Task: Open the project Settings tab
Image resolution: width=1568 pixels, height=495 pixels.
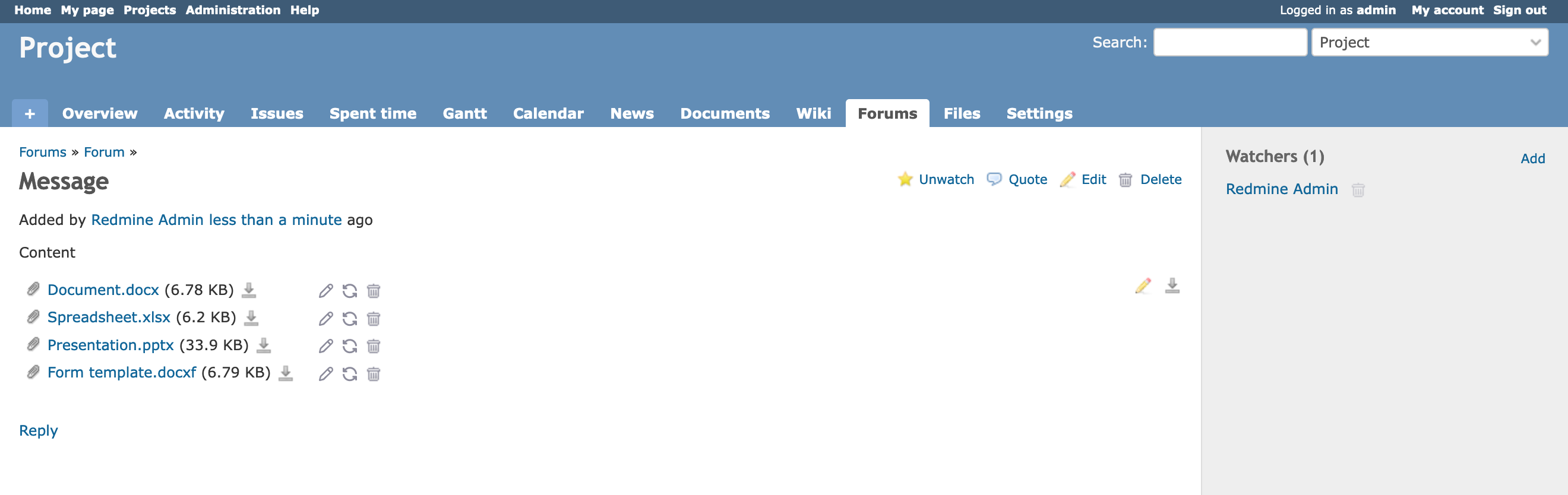Action: point(1039,113)
